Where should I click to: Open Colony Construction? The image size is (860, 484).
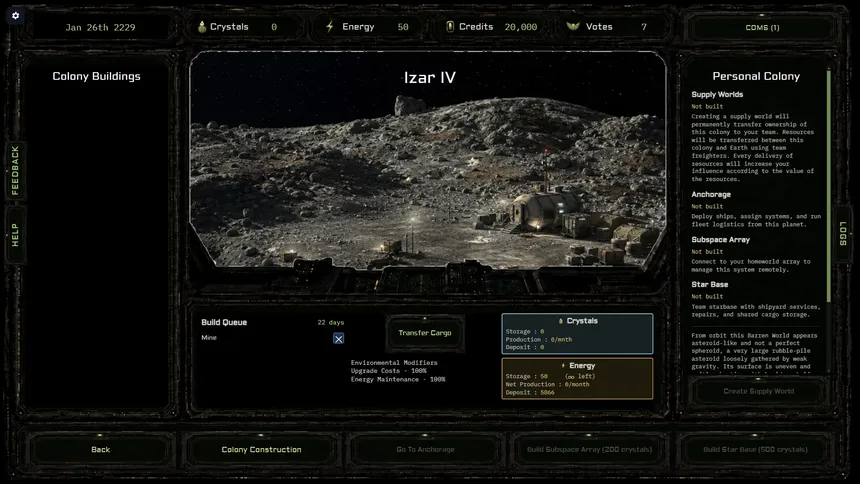pyautogui.click(x=262, y=449)
